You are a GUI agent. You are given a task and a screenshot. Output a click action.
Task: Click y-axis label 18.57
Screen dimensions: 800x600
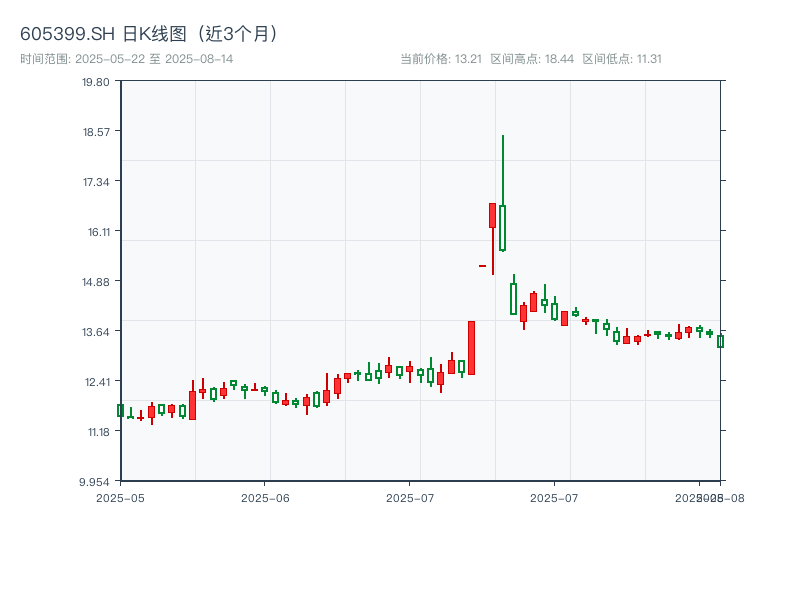96,132
